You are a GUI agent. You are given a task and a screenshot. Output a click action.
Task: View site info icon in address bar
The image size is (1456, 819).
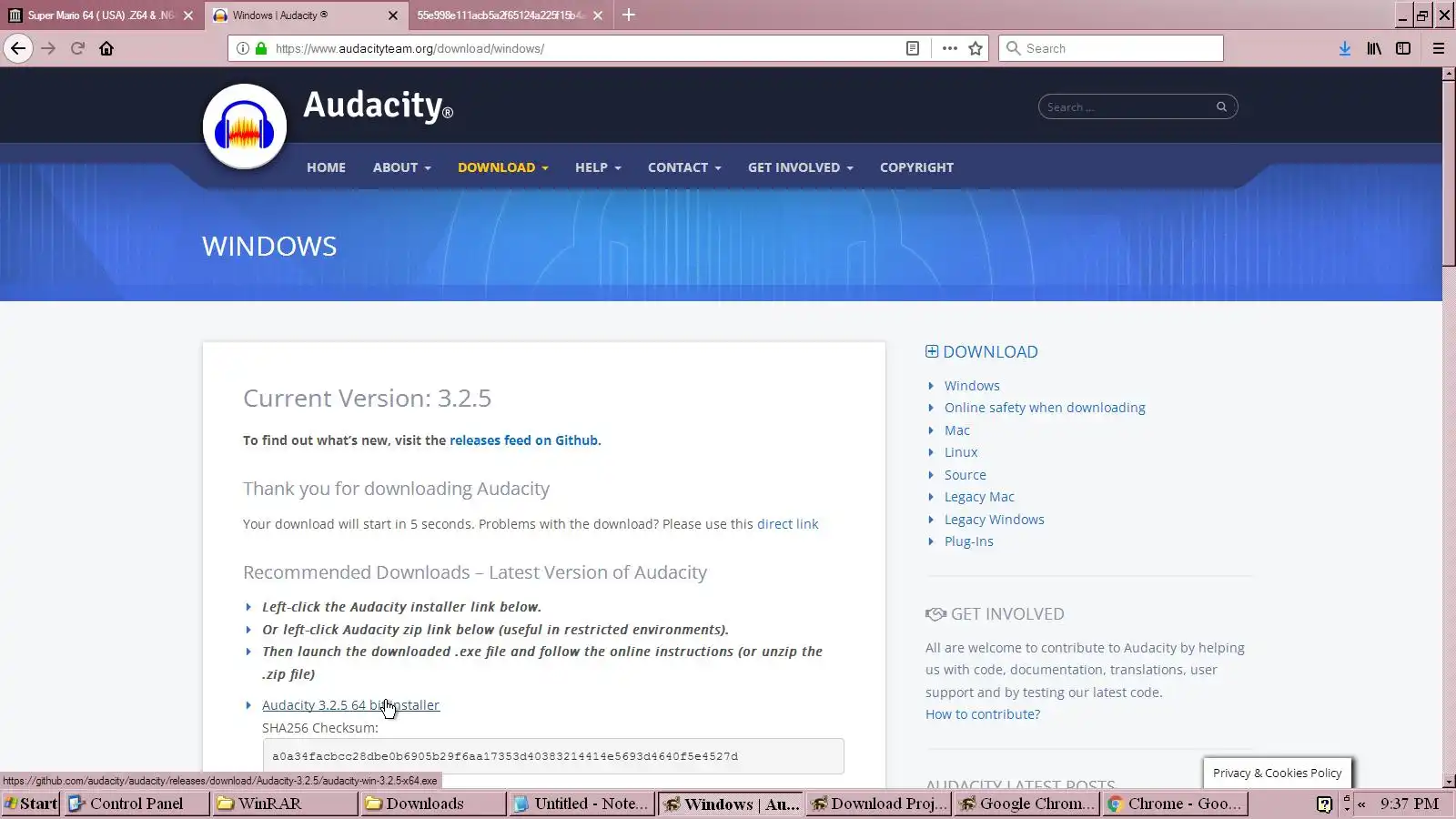pos(243,48)
